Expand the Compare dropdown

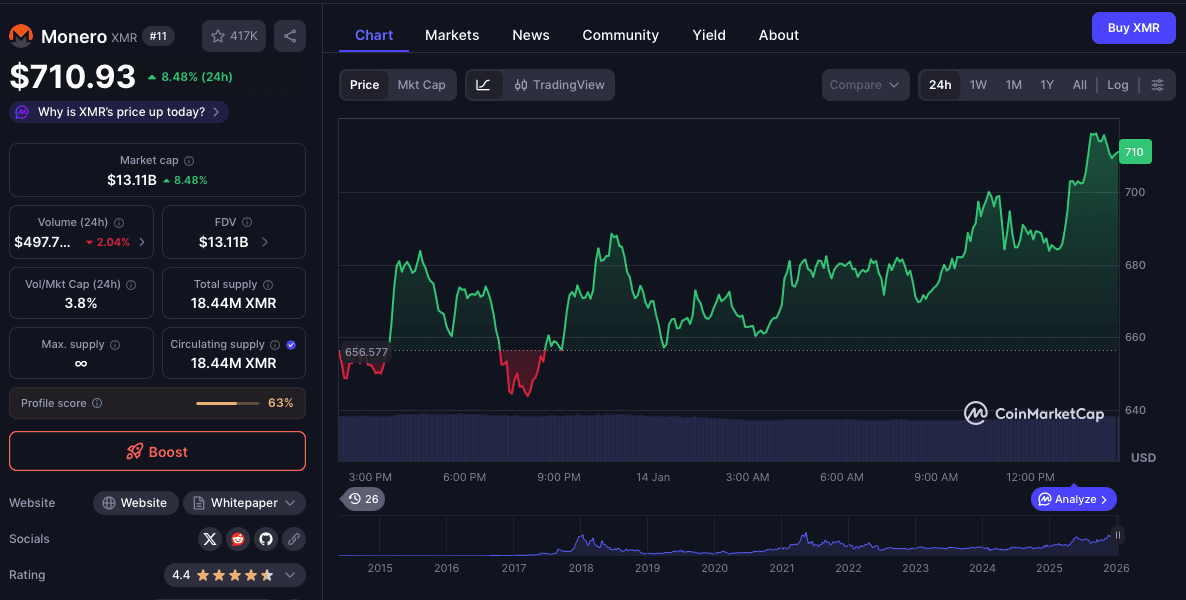click(x=865, y=85)
